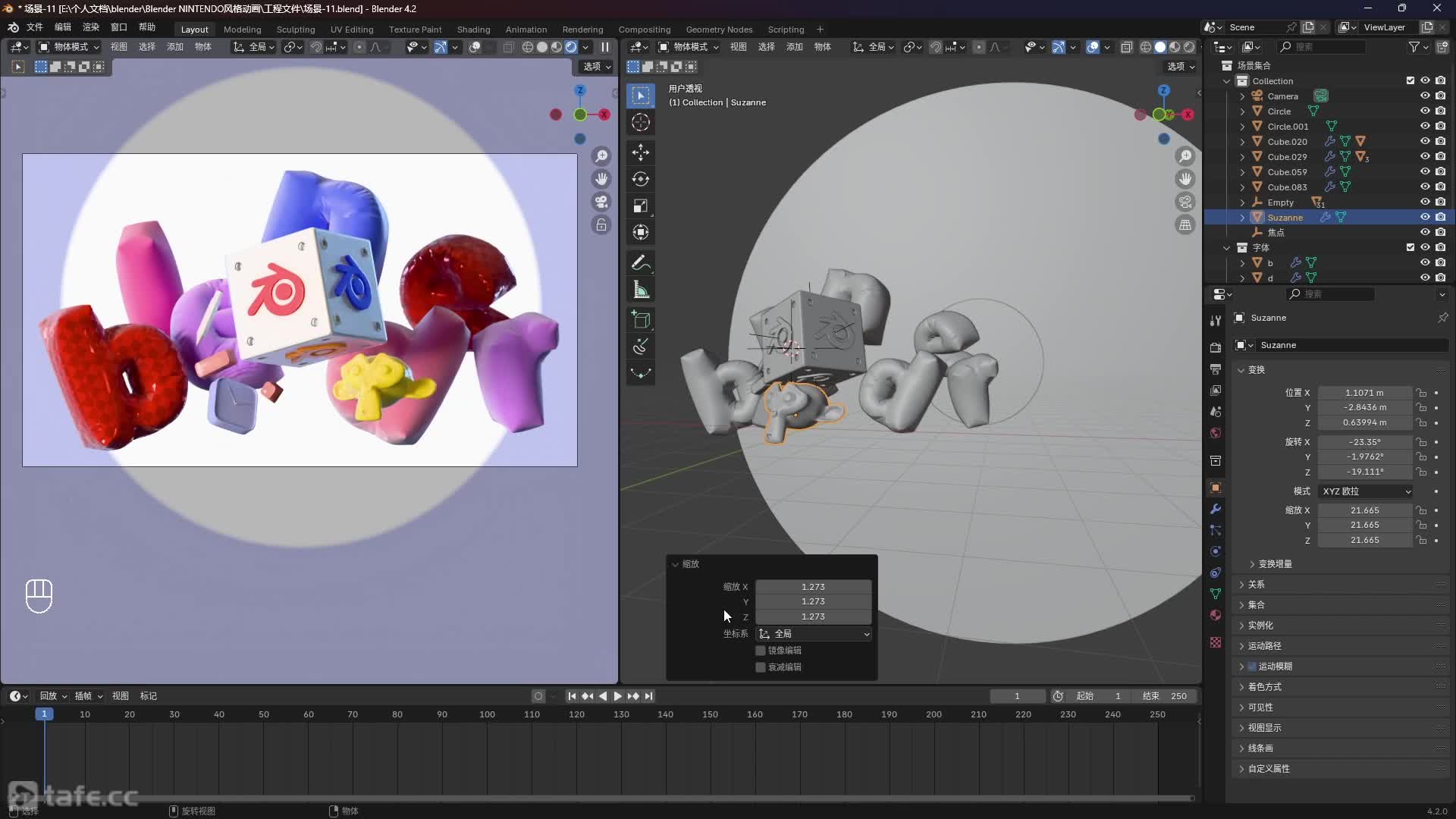Click 旋转 Z value field
Image resolution: width=1456 pixels, height=819 pixels.
pyautogui.click(x=1364, y=472)
